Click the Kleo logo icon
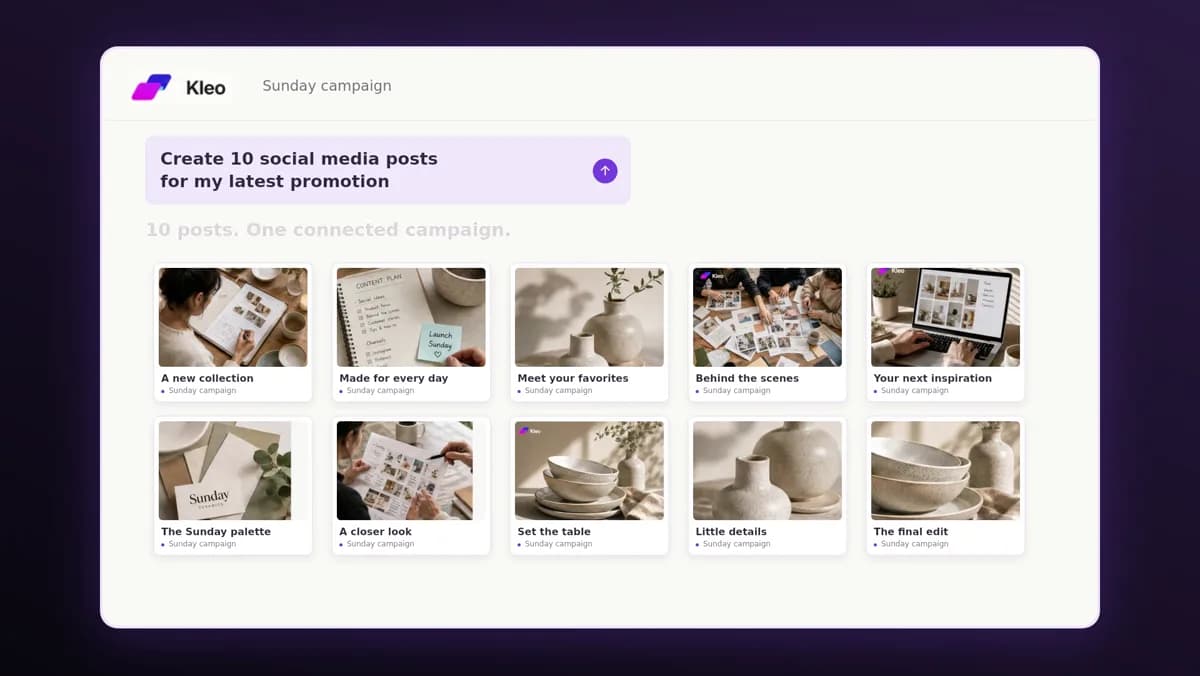 (152, 87)
